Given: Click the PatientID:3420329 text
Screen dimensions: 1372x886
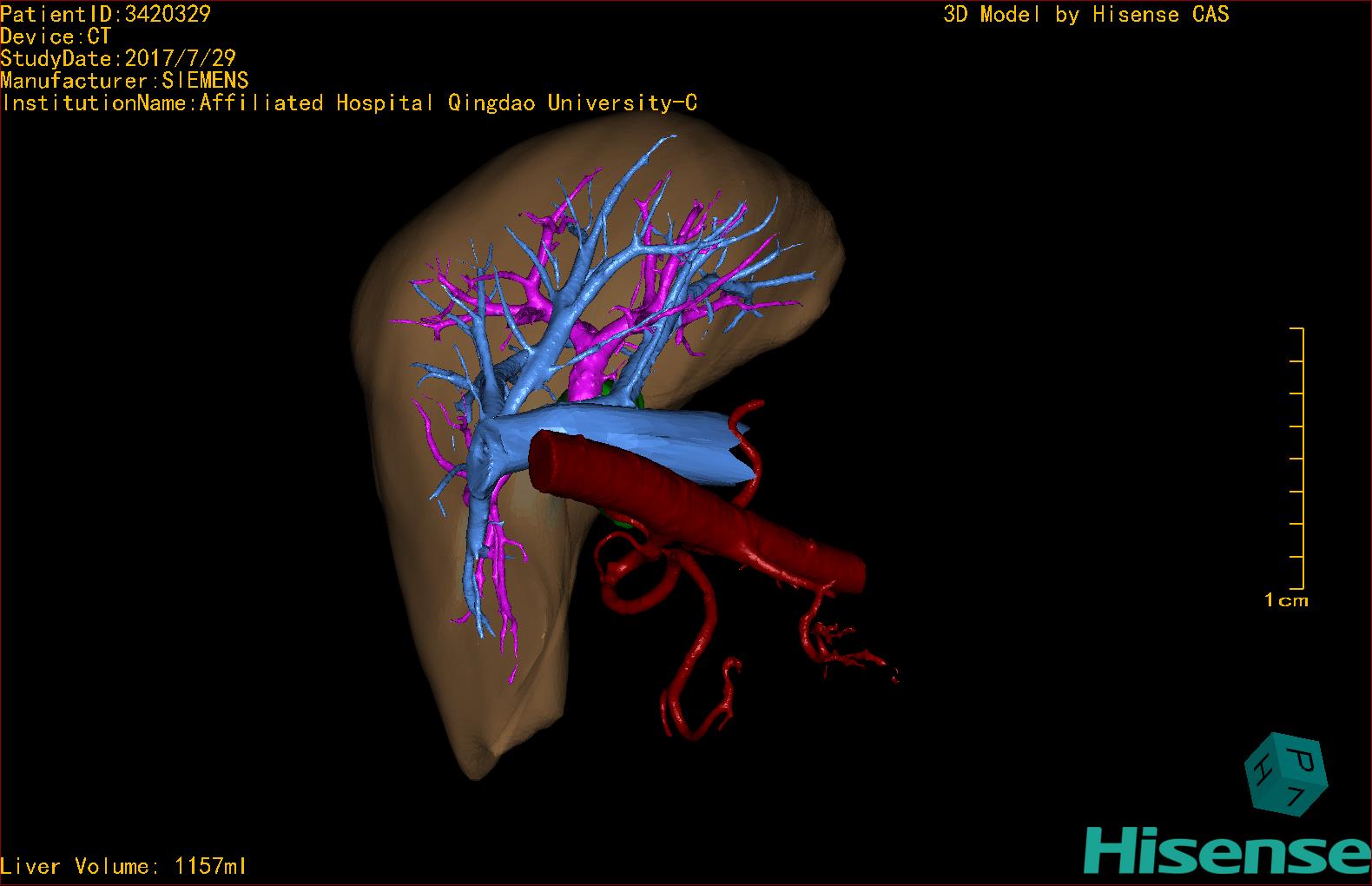Looking at the screenshot, I should [x=106, y=14].
